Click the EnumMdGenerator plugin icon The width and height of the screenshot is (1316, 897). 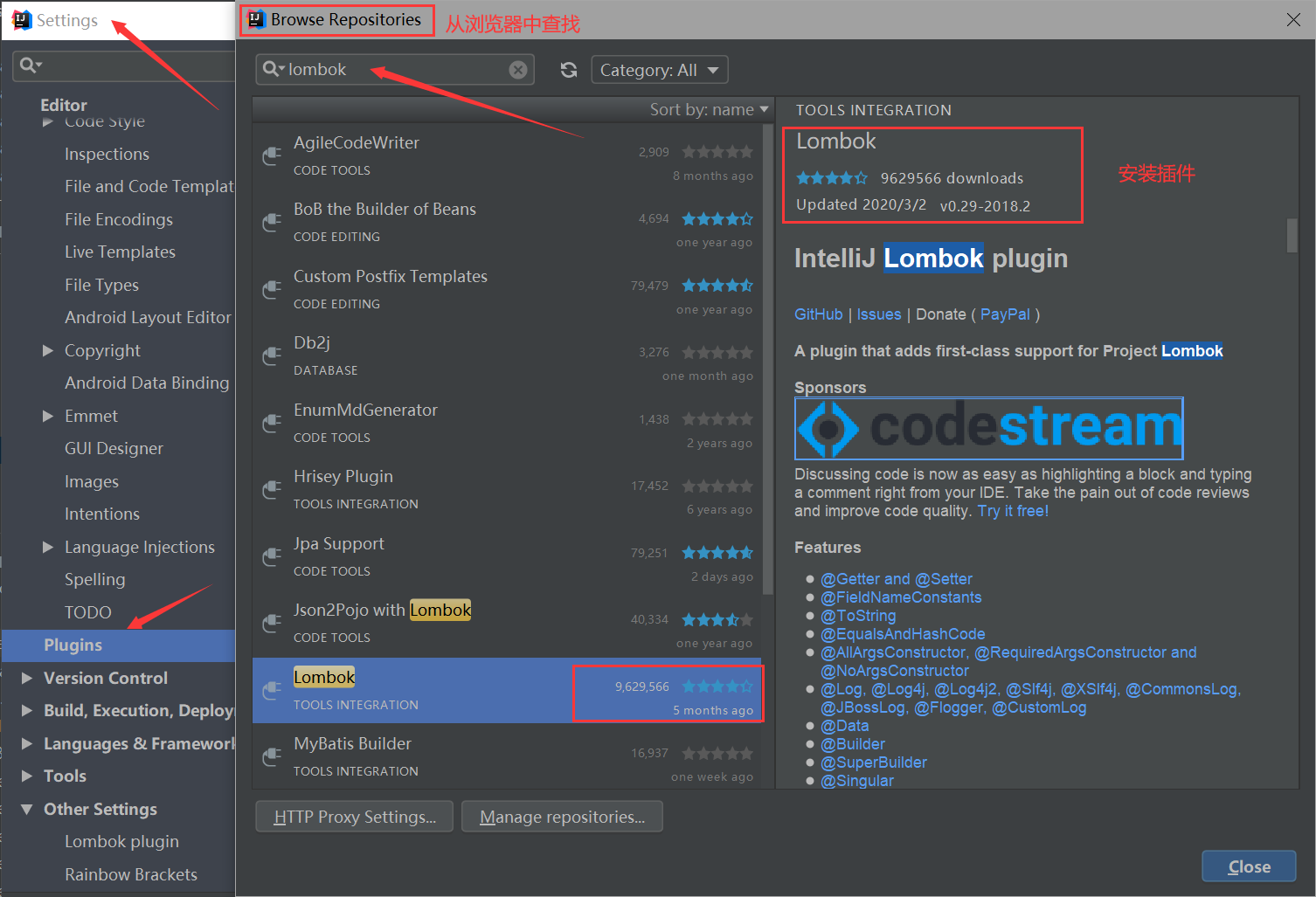click(272, 424)
